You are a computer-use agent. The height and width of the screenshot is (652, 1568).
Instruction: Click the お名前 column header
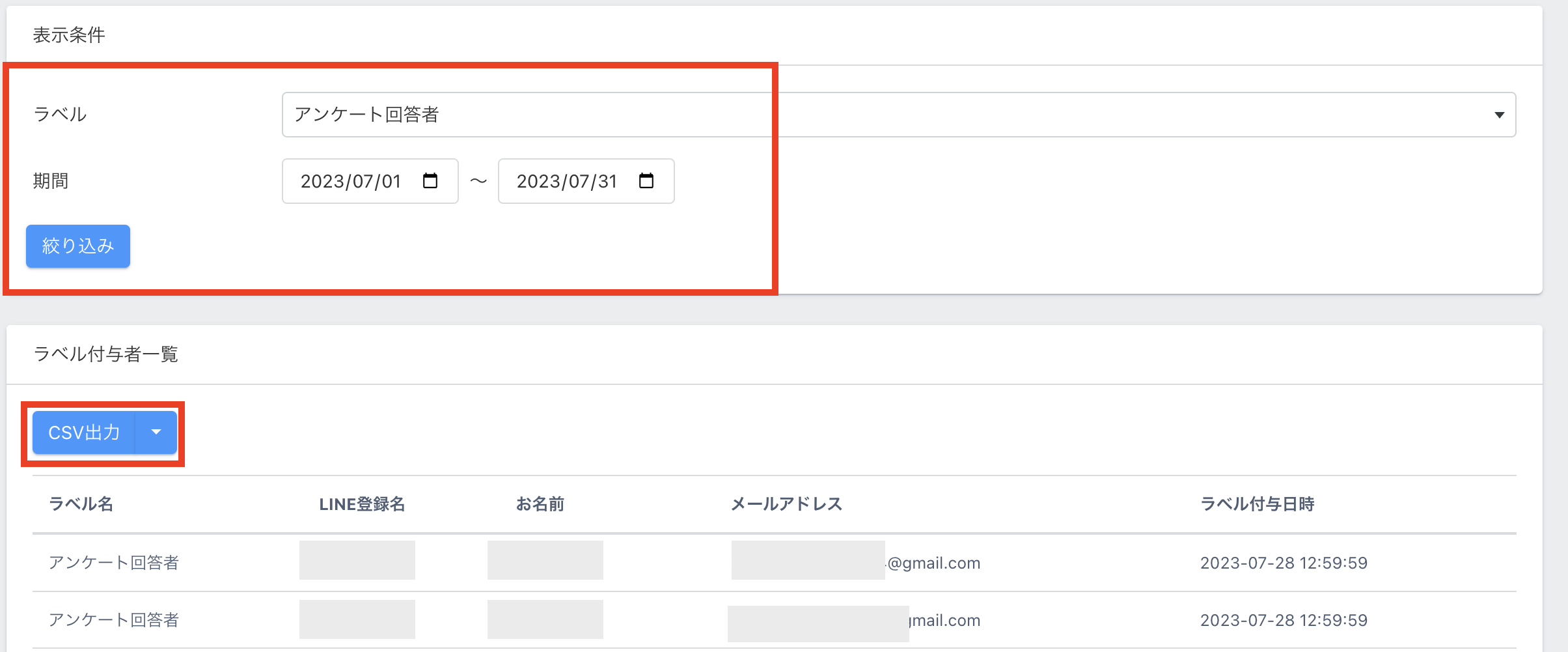540,503
